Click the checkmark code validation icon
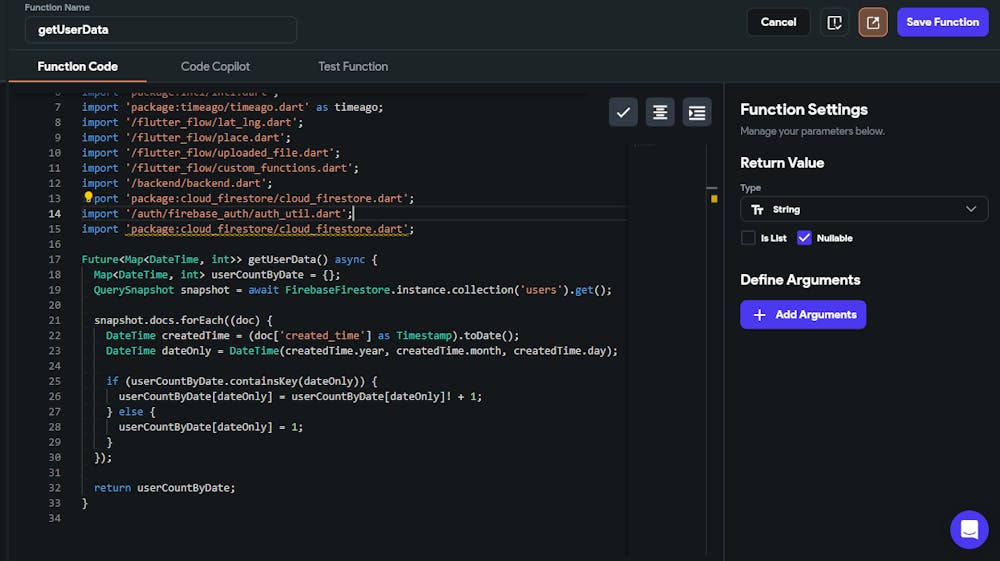Image resolution: width=1000 pixels, height=561 pixels. [623, 112]
